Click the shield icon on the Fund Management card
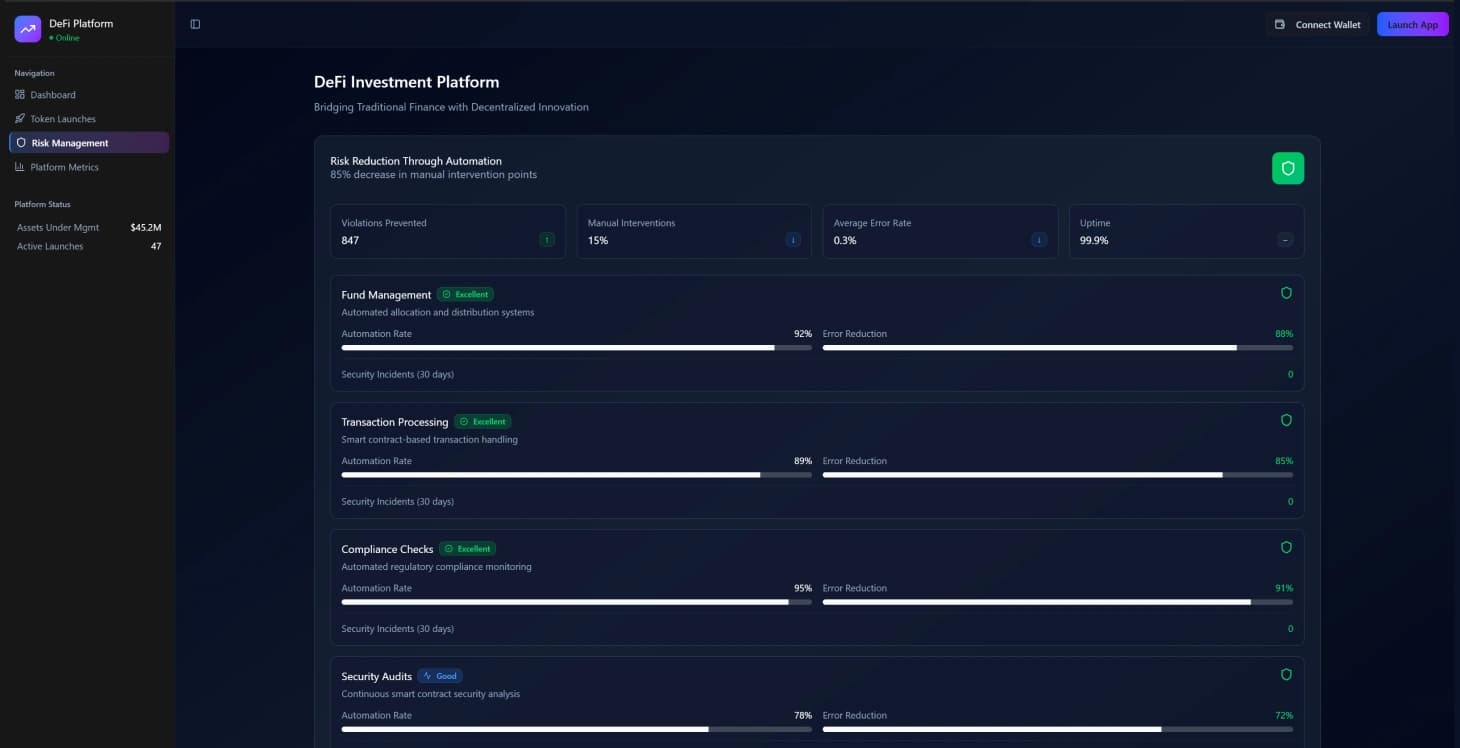 pos(1287,293)
